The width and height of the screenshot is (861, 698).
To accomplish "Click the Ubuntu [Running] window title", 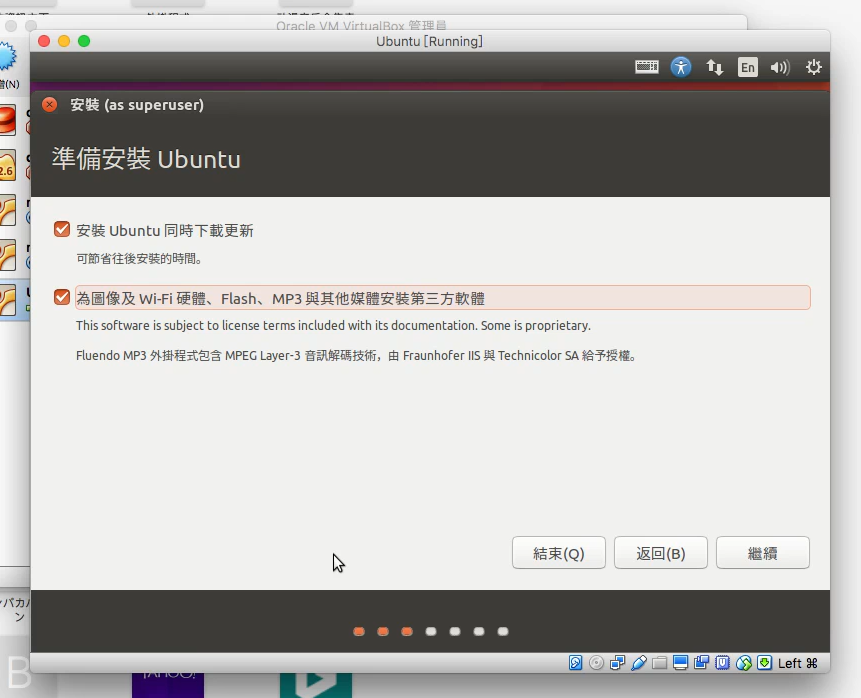I will (429, 41).
